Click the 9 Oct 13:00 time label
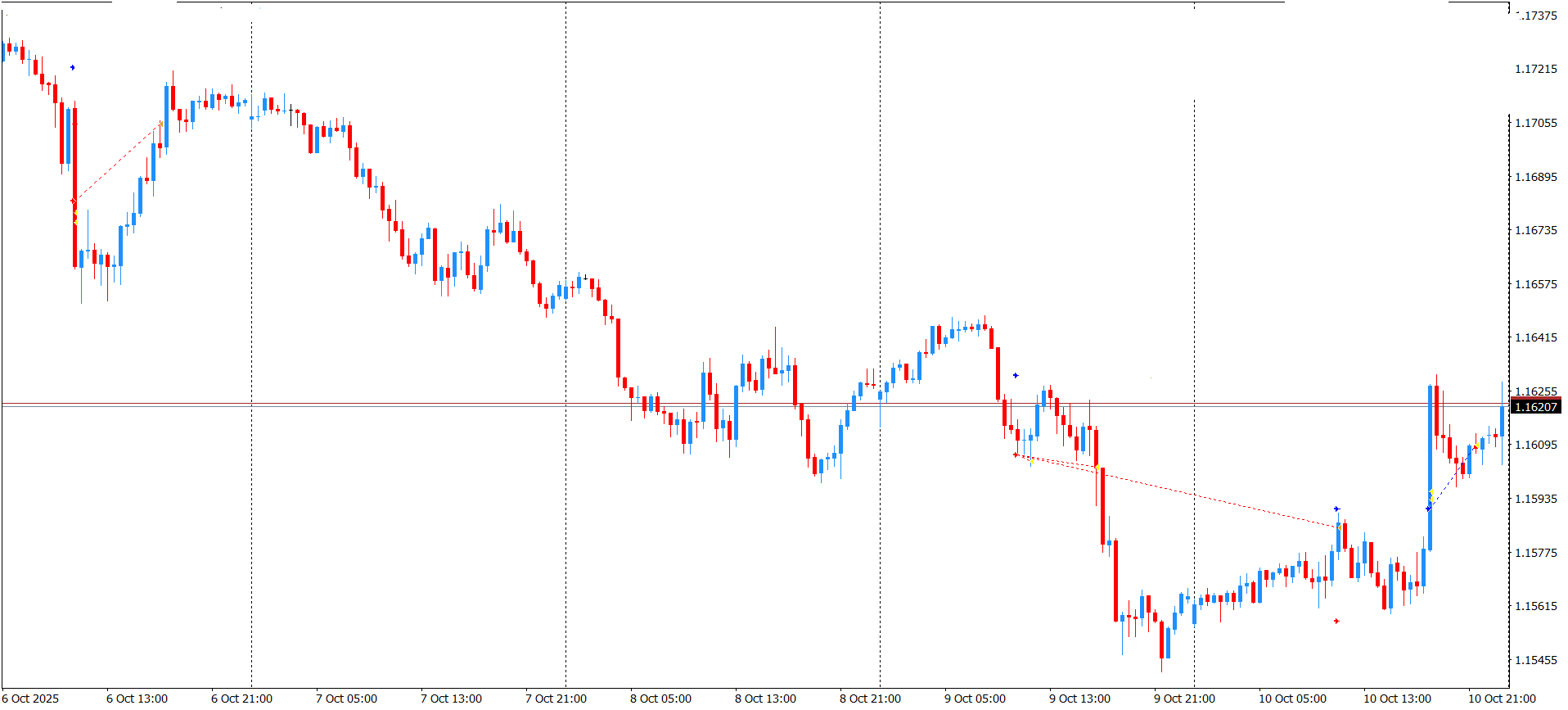 click(1079, 699)
